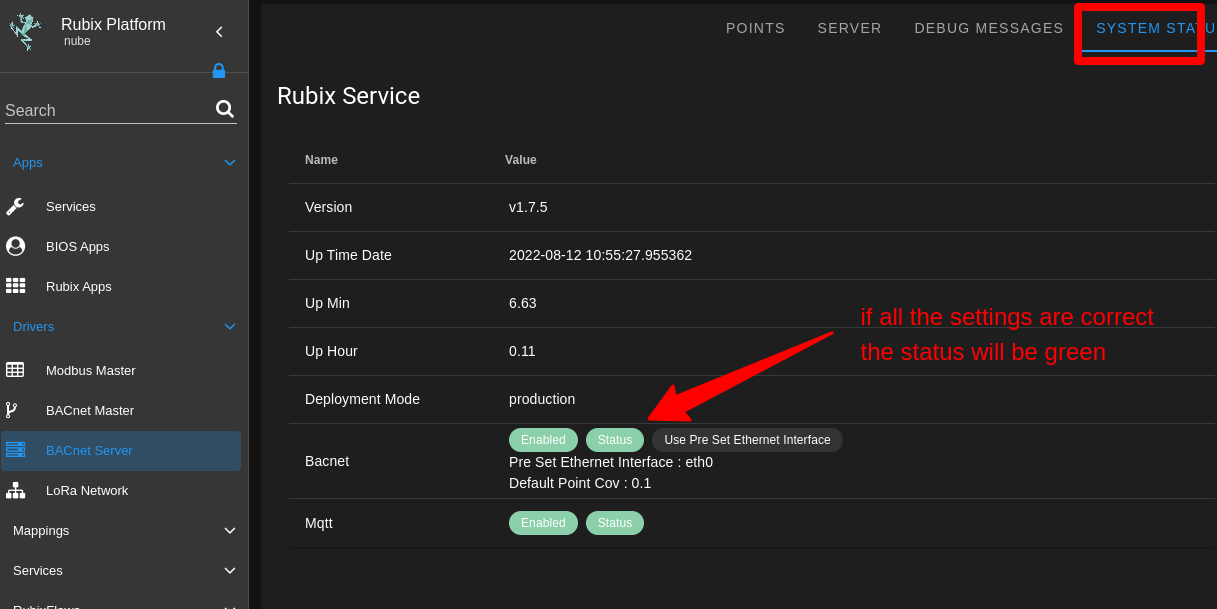Expand the lower Services section chevron

[230, 570]
